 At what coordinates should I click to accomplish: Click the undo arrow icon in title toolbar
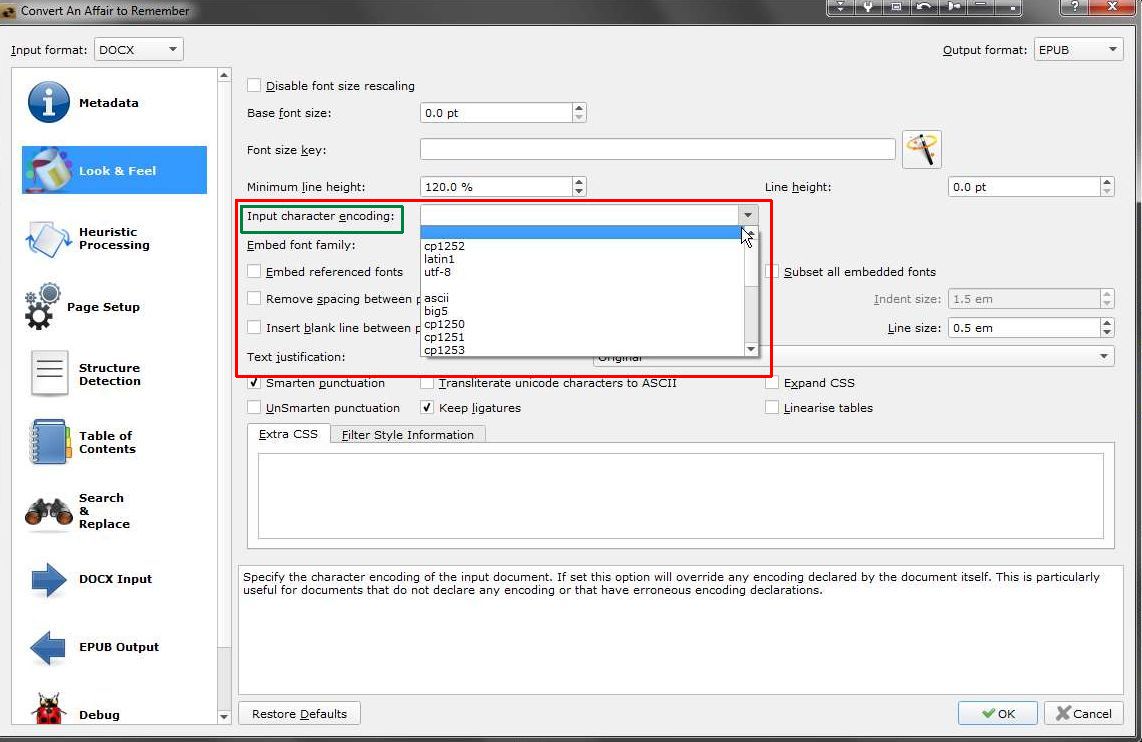[x=924, y=7]
